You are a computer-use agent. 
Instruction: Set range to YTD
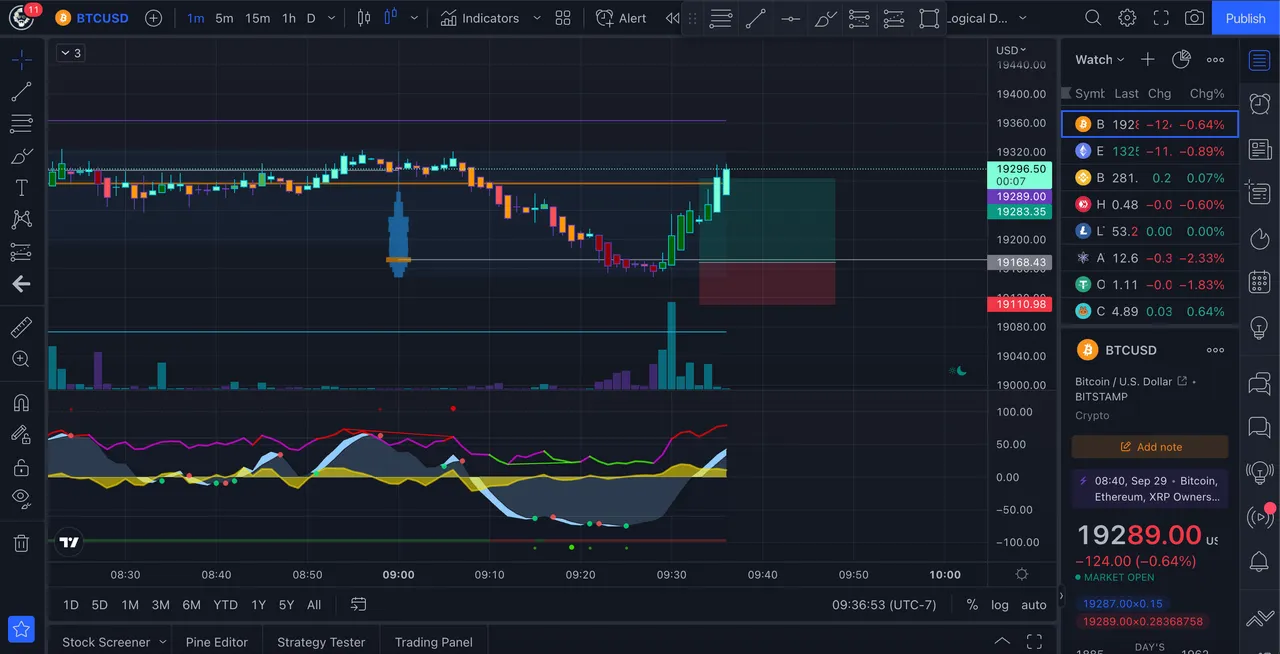tap(226, 604)
